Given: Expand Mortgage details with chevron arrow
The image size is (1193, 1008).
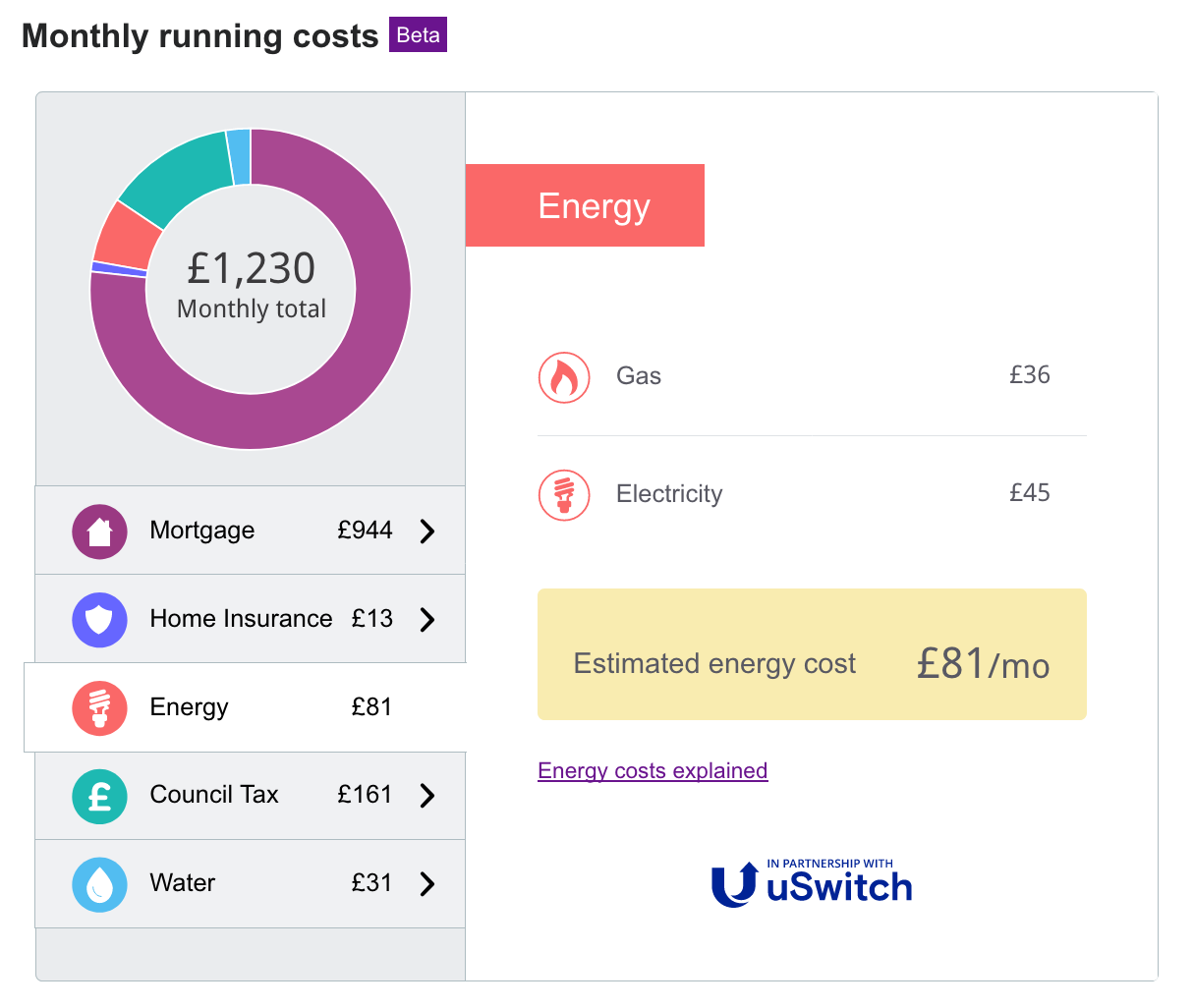Looking at the screenshot, I should coord(427,532).
